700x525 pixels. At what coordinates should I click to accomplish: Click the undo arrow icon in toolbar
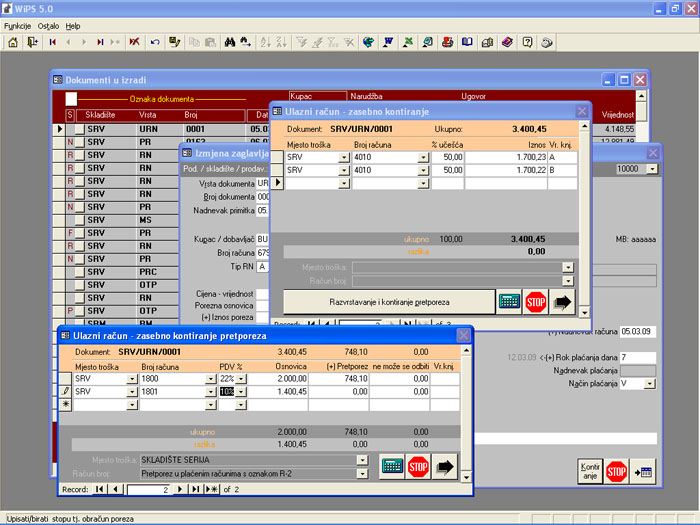[155, 42]
